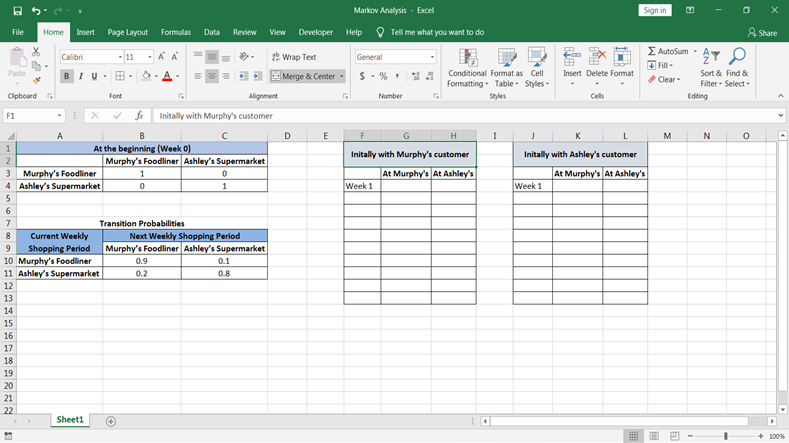
Task: Switch to Page Layout view
Action: click(654, 436)
